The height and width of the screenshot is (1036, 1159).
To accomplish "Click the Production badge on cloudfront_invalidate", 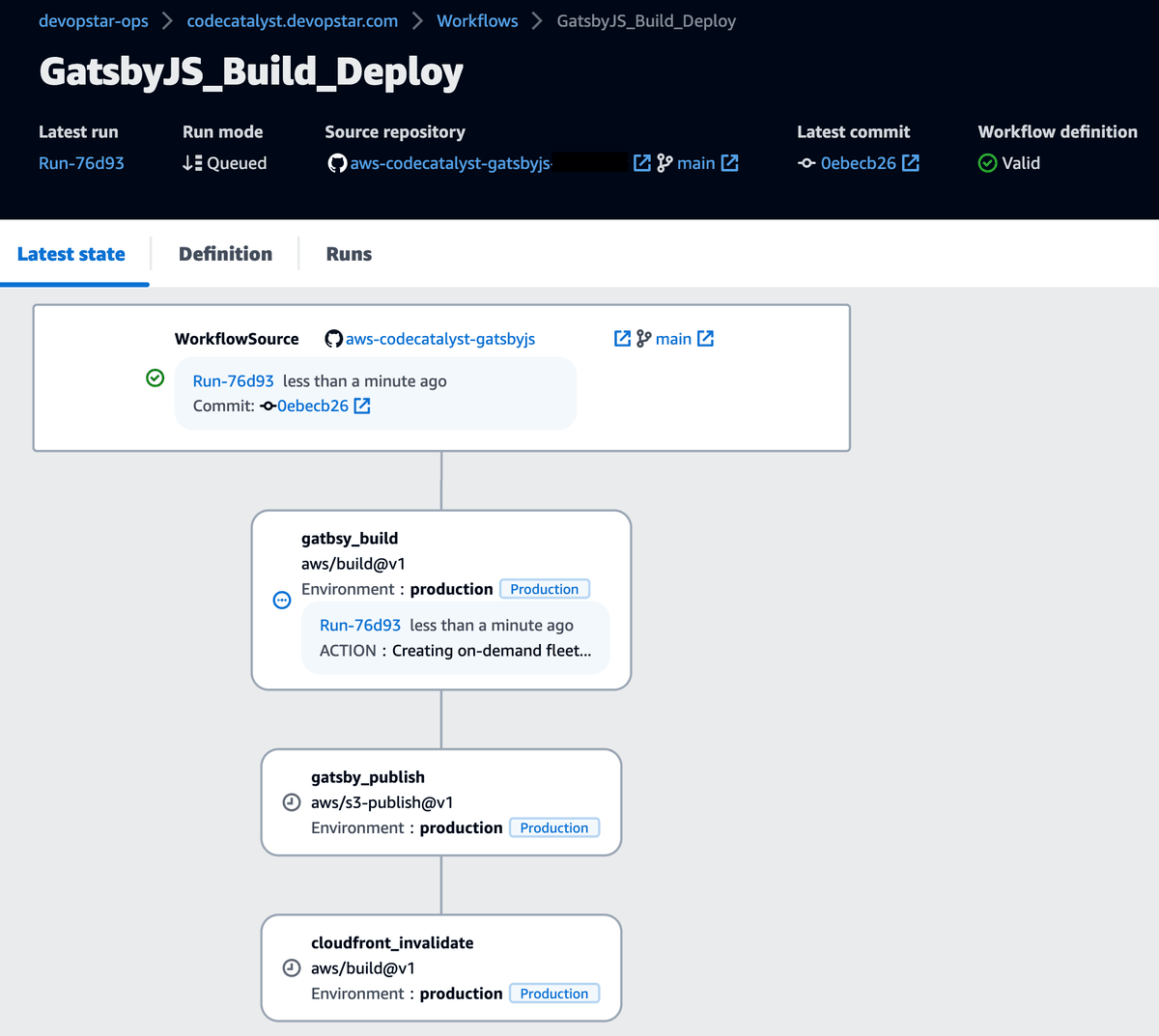I will click(554, 993).
